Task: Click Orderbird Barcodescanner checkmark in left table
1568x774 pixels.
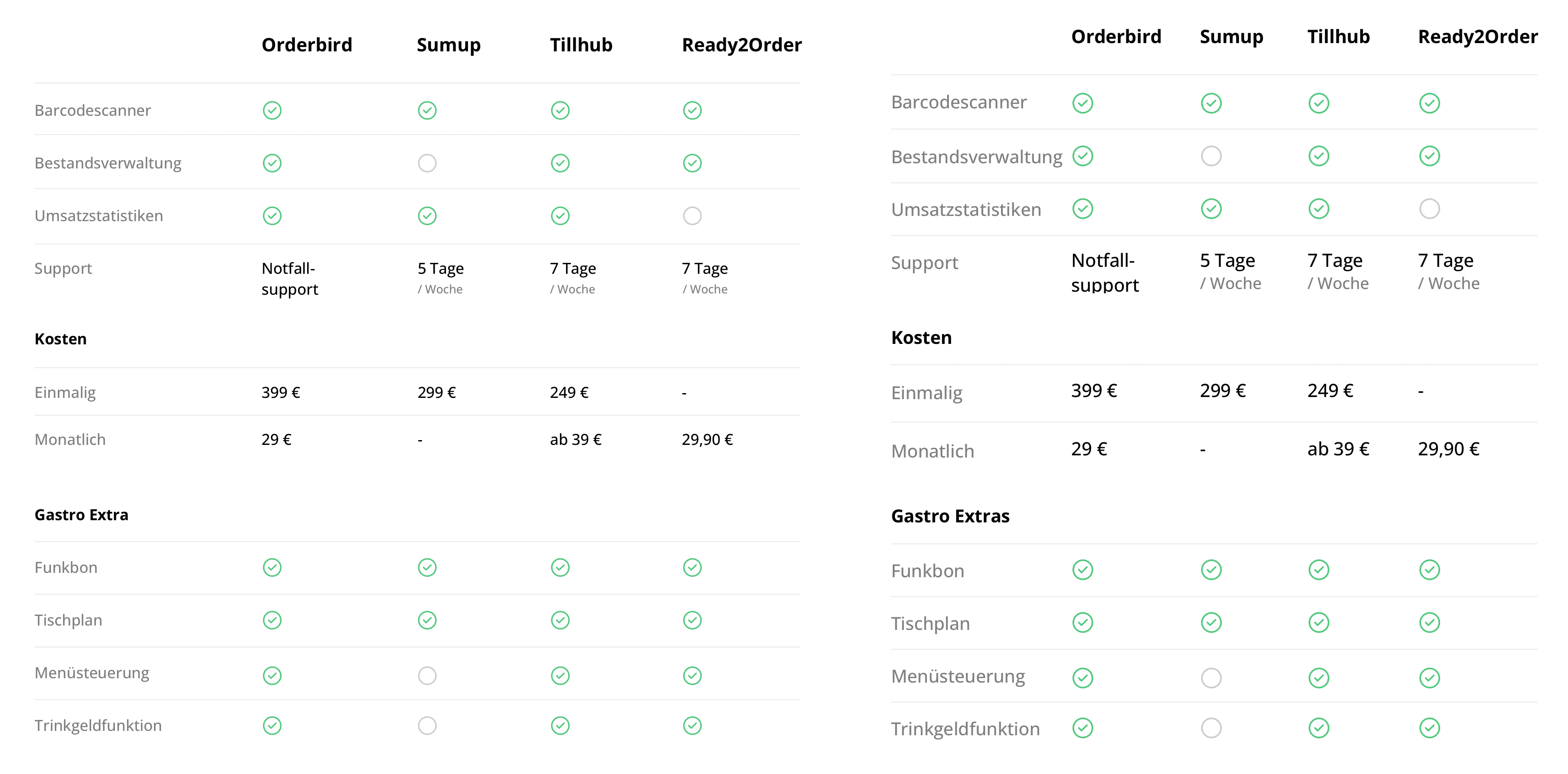Action: coord(272,110)
